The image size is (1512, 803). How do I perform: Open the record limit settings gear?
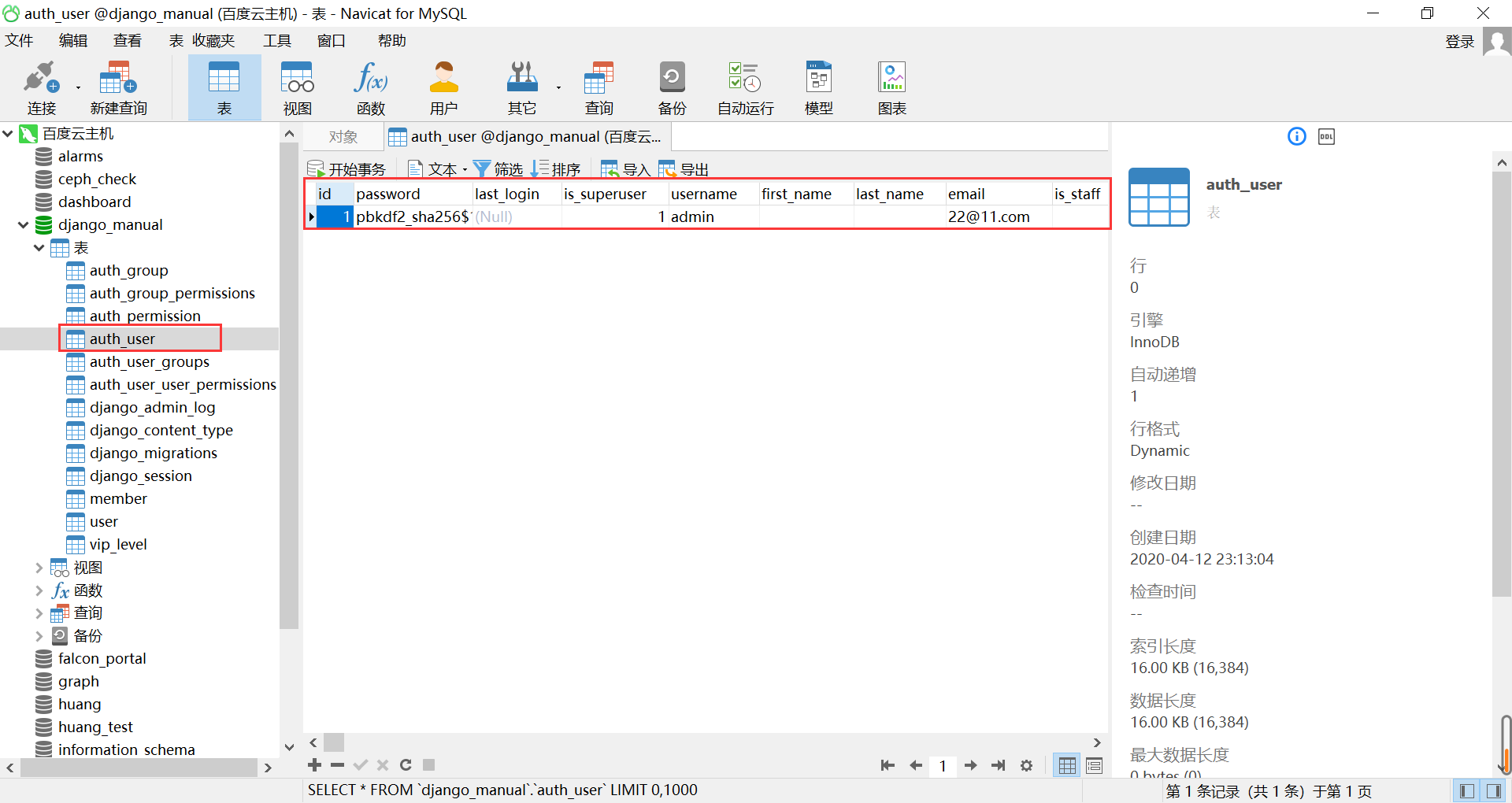pos(1026,765)
